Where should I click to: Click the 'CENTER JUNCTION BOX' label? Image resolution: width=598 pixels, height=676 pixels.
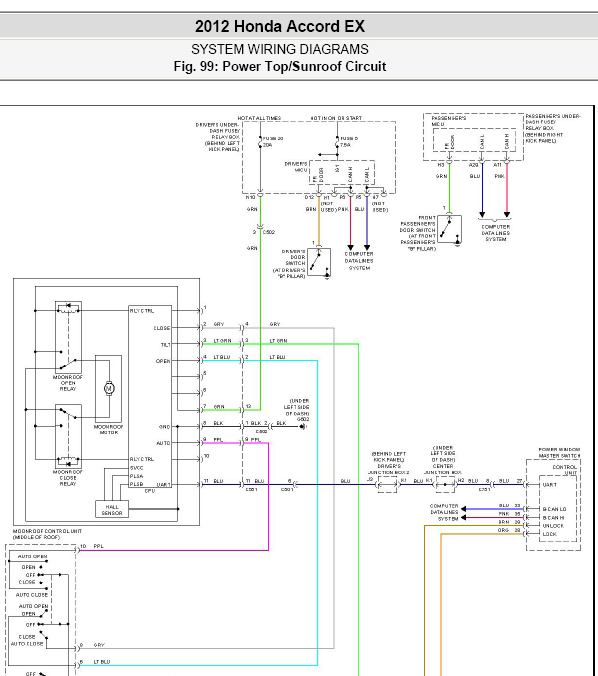click(443, 469)
